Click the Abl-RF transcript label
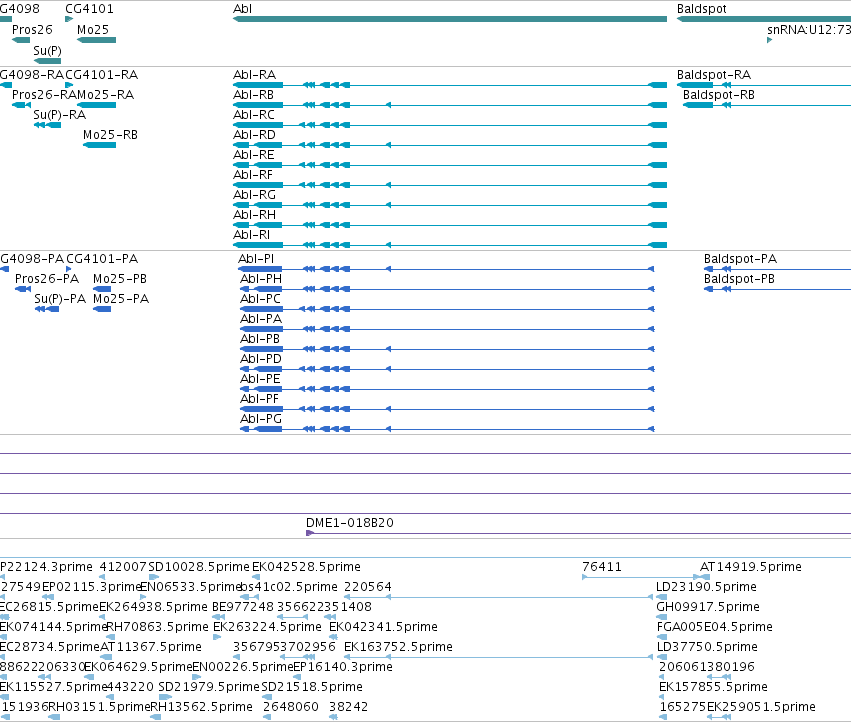The width and height of the screenshot is (851, 722). [x=253, y=175]
